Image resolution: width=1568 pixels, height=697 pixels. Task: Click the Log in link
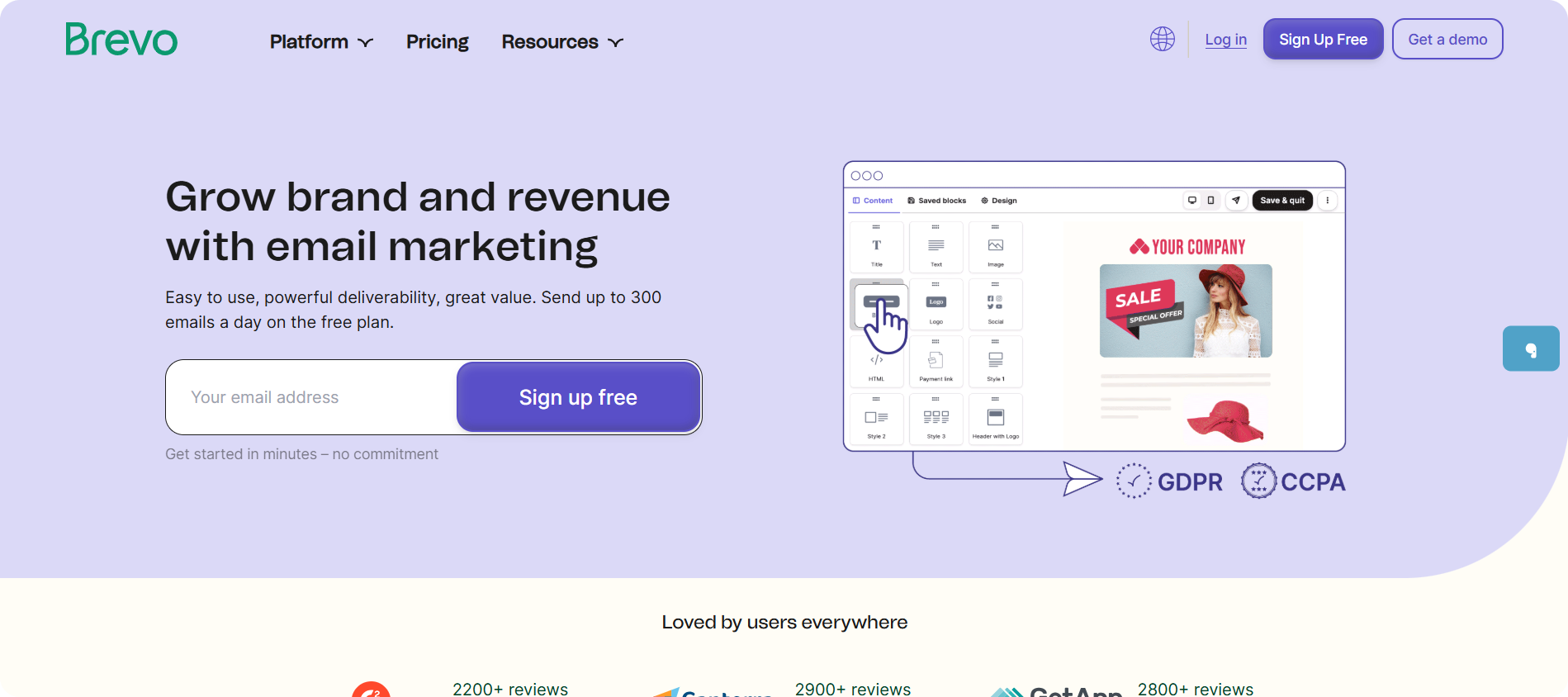point(1225,40)
